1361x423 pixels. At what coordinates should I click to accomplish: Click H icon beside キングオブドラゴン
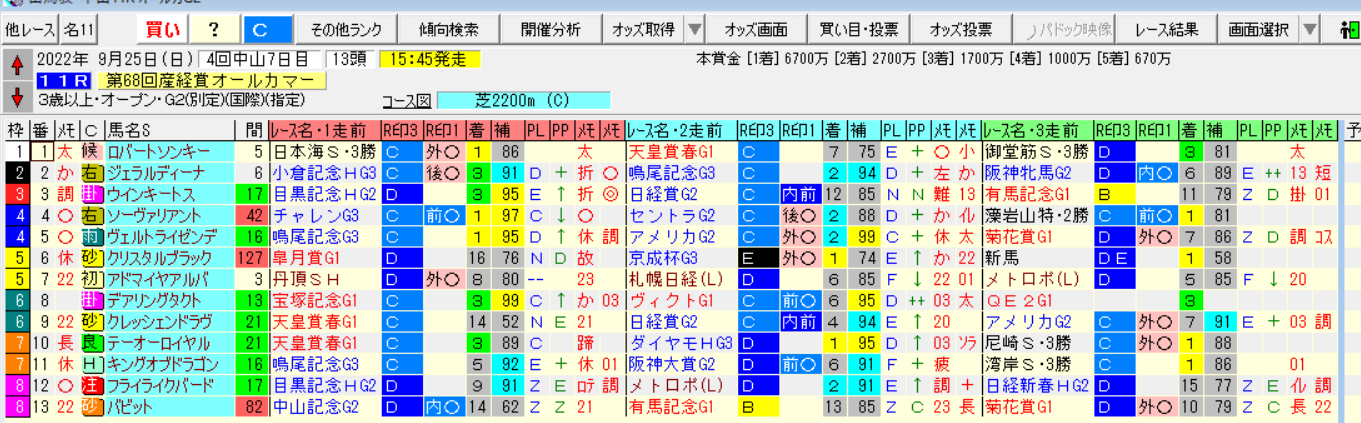click(x=91, y=364)
